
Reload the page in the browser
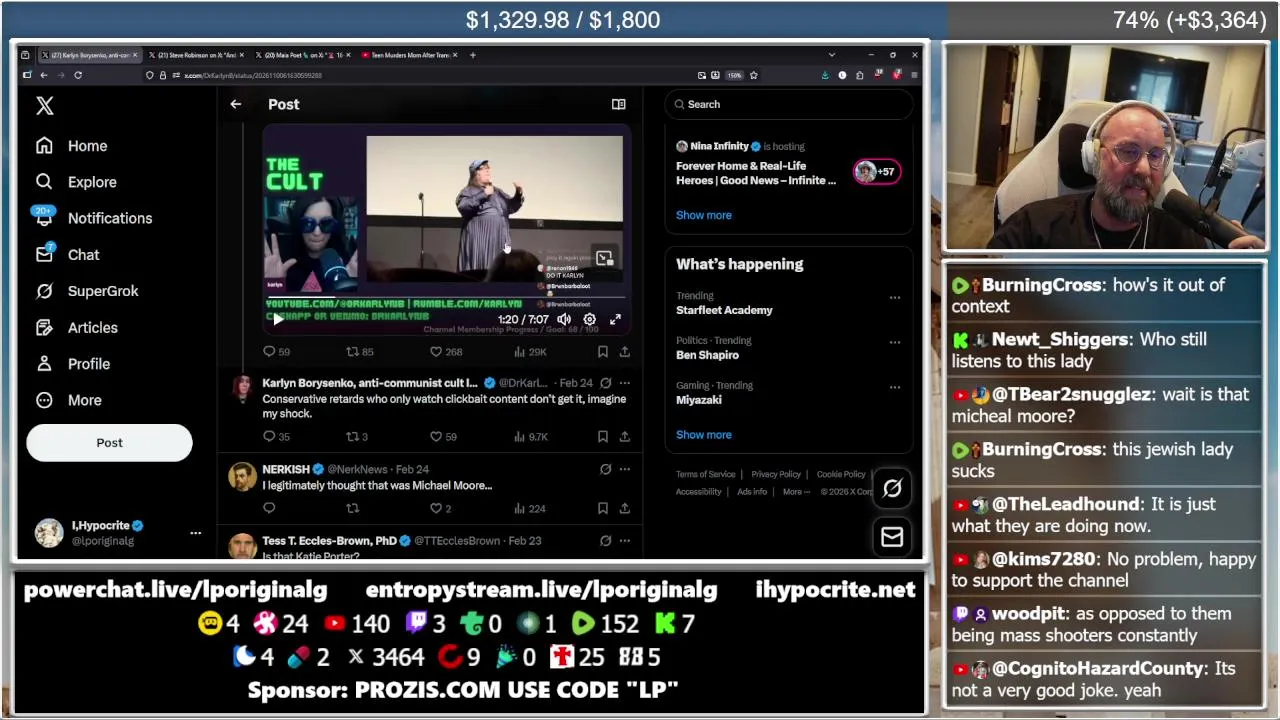(x=78, y=75)
